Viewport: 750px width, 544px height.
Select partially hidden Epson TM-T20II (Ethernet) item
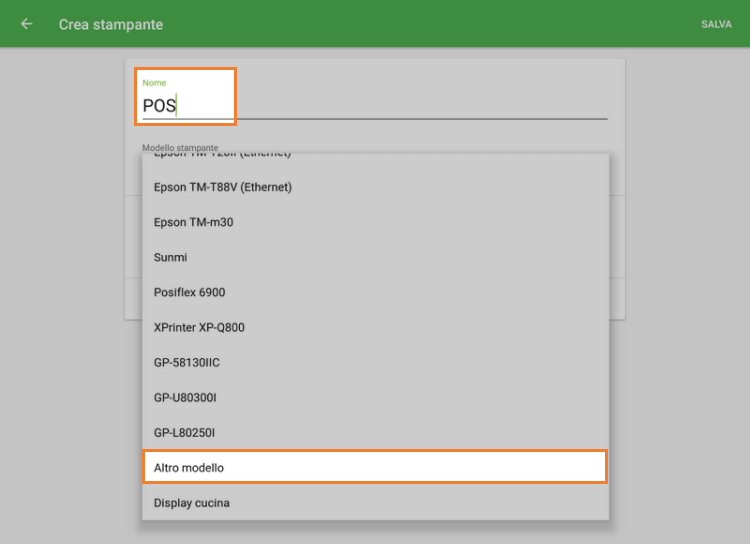point(223,156)
